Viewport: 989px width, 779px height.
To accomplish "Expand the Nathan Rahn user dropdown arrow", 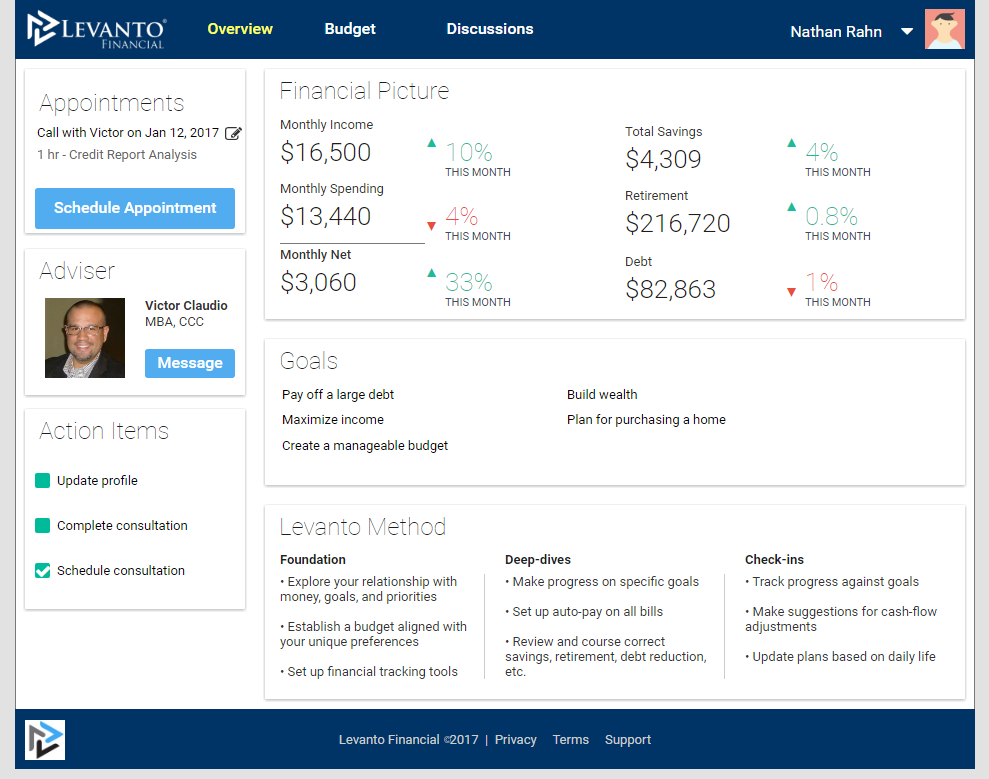I will coord(907,32).
